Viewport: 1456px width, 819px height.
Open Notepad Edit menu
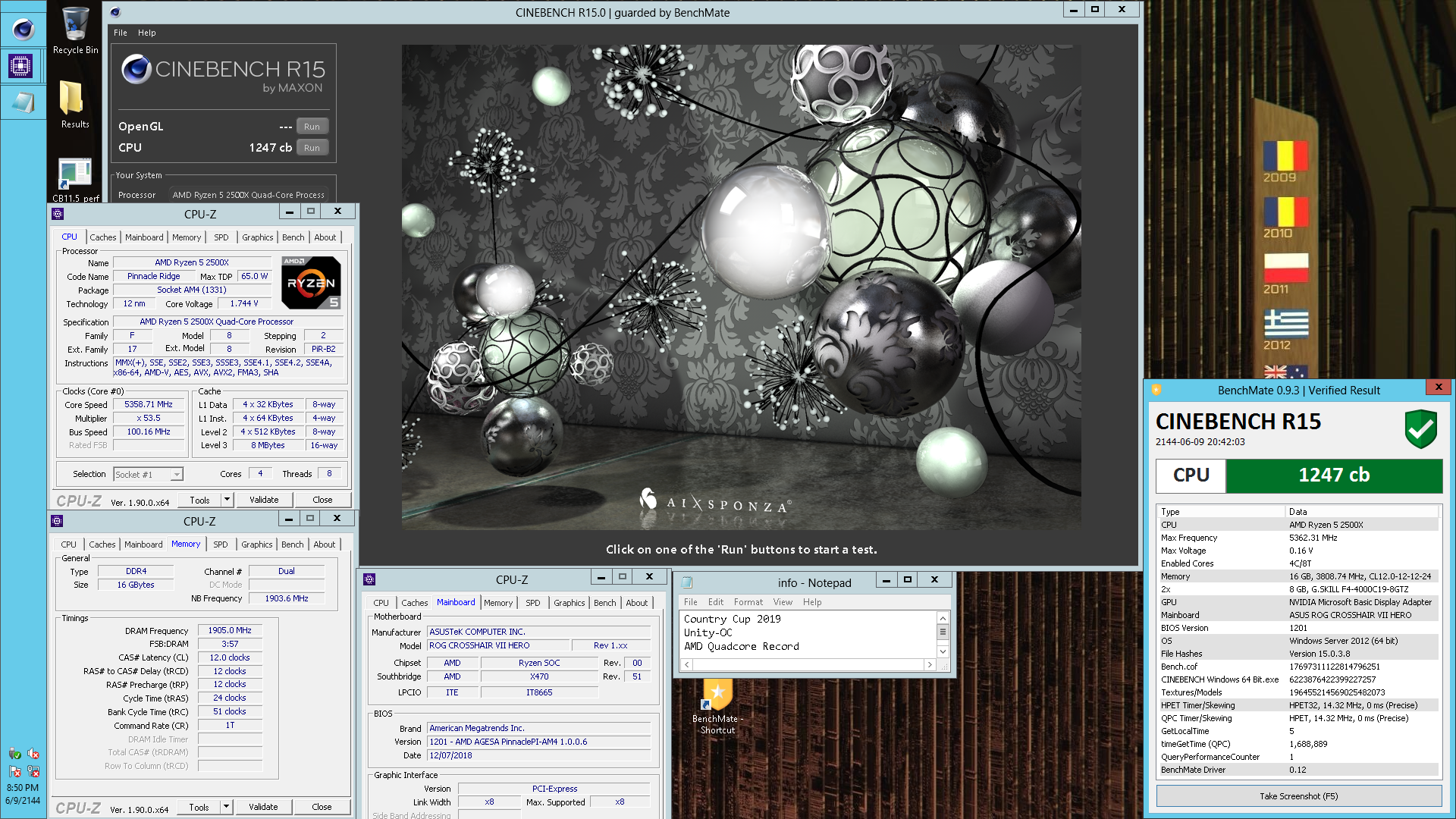(716, 602)
